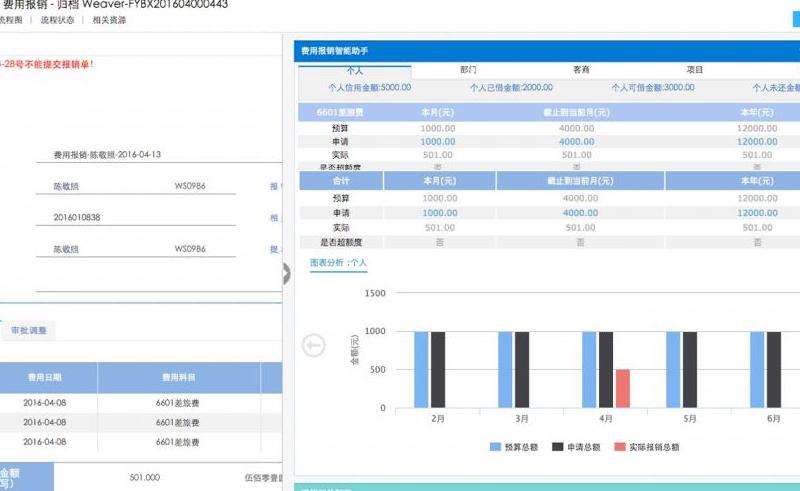Viewport: 800px width, 491px height.
Task: Open 本年 申请 12000.00 link in 合计 table
Action: 756,213
